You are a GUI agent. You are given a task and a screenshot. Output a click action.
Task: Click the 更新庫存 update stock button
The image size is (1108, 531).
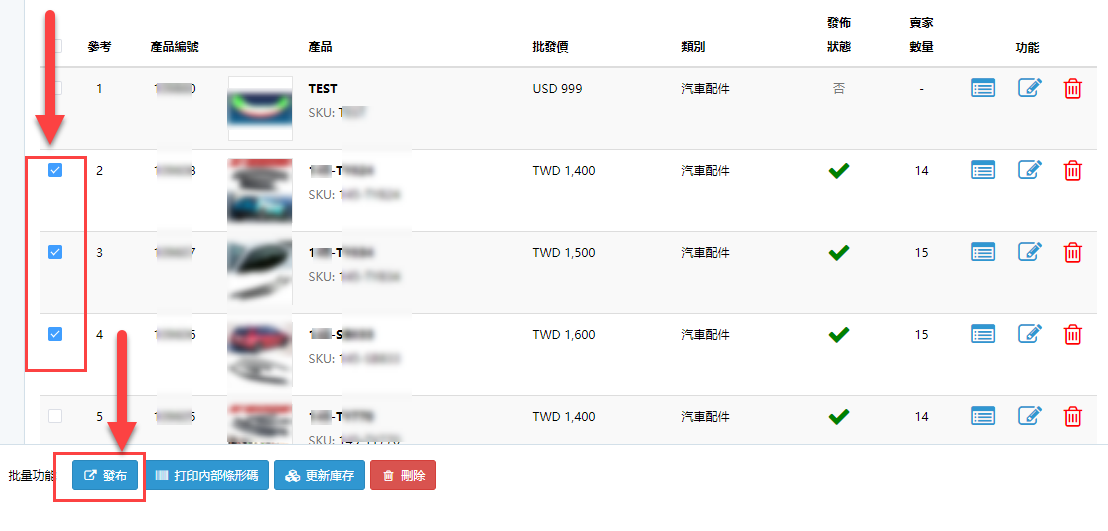point(319,476)
